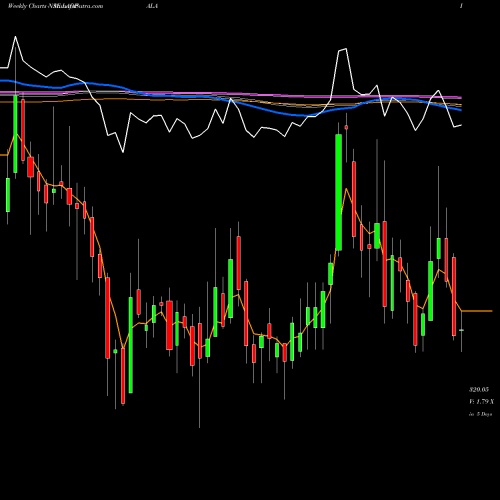Click the 'in 5 Days' label
The image size is (500, 500).
click(x=480, y=414)
